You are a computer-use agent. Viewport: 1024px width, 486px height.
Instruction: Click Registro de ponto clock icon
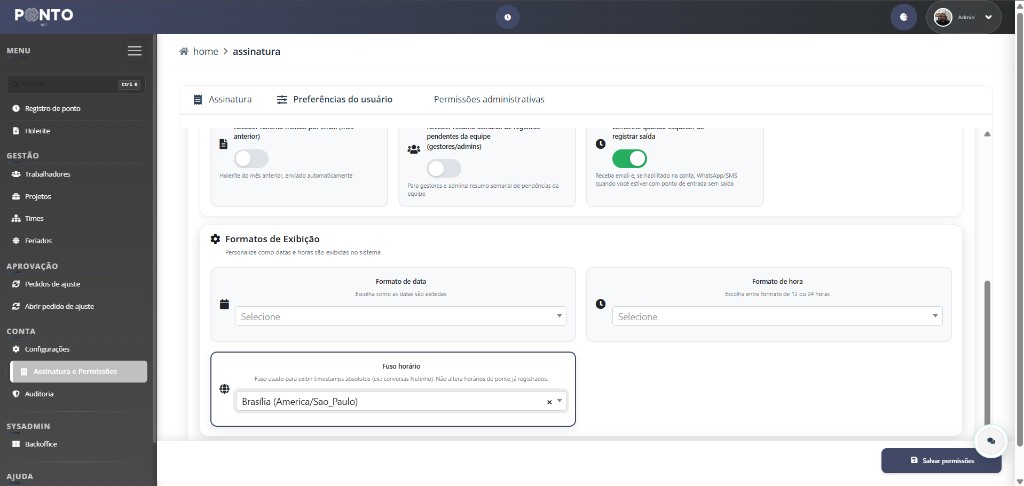tap(16, 108)
